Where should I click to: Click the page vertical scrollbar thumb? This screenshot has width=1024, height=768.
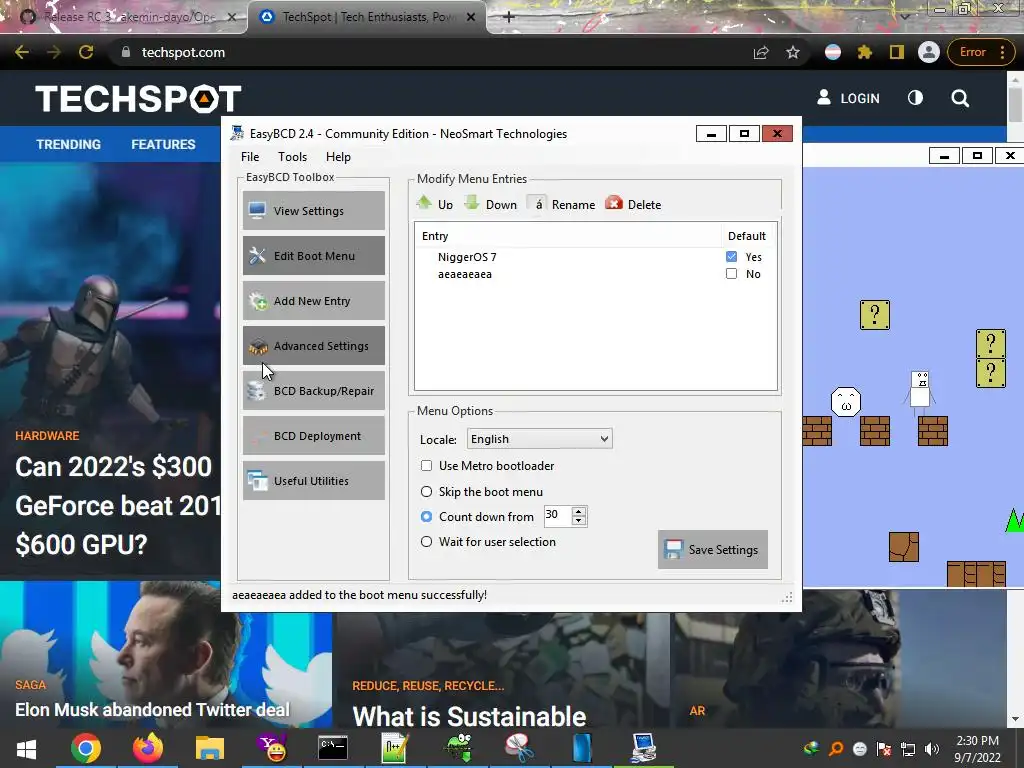click(x=1015, y=104)
